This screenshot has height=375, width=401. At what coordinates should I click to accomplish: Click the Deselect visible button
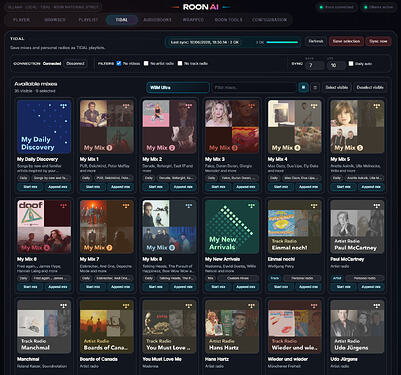[x=370, y=87]
